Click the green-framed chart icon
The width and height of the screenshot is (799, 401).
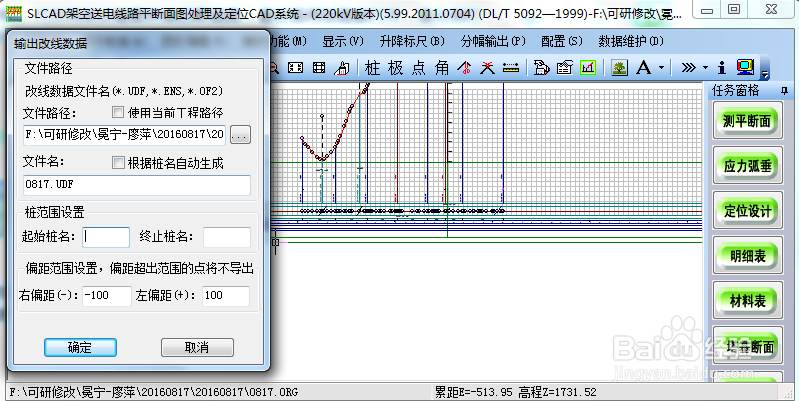pos(588,67)
